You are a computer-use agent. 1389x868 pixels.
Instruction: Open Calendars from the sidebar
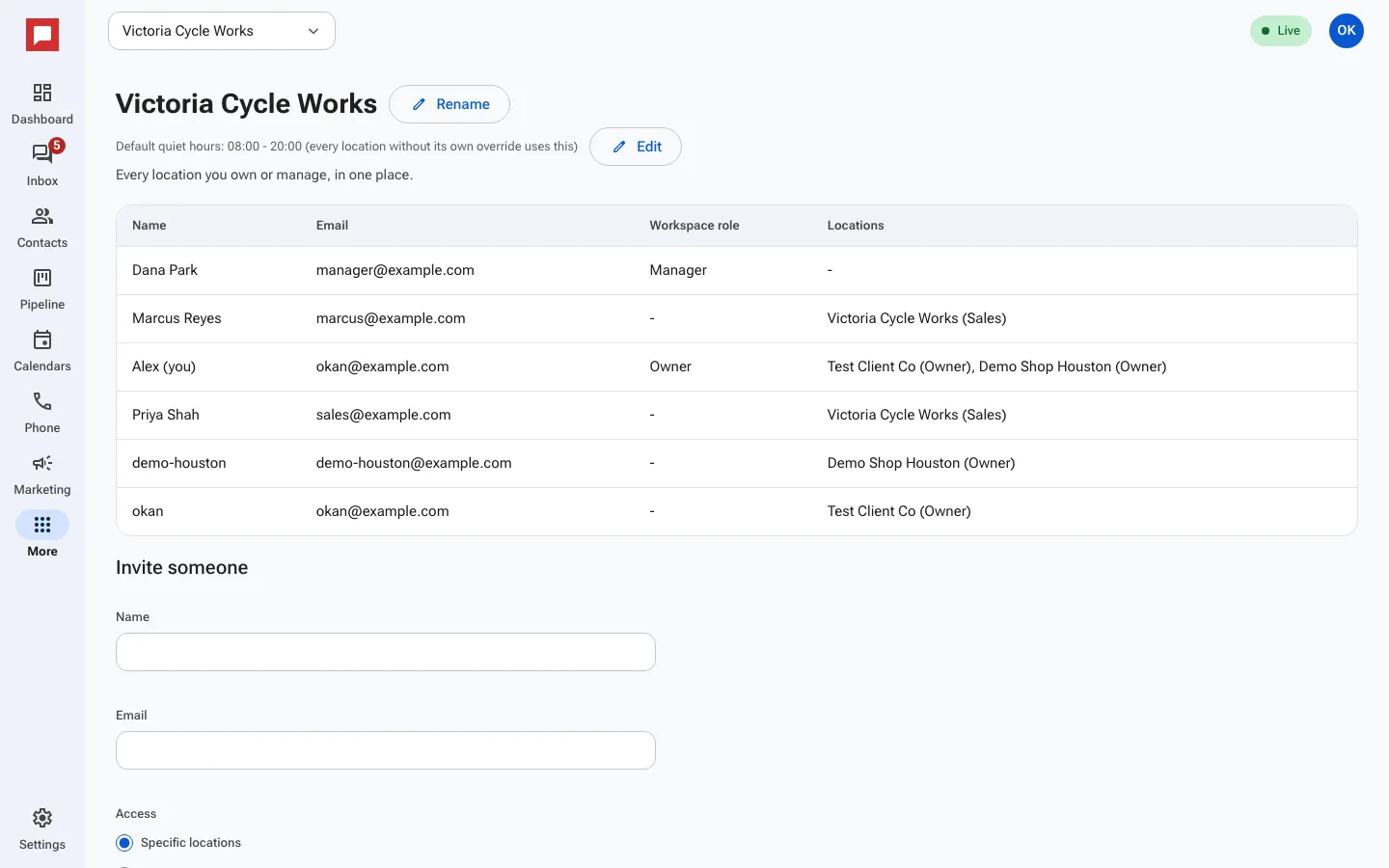point(42,349)
